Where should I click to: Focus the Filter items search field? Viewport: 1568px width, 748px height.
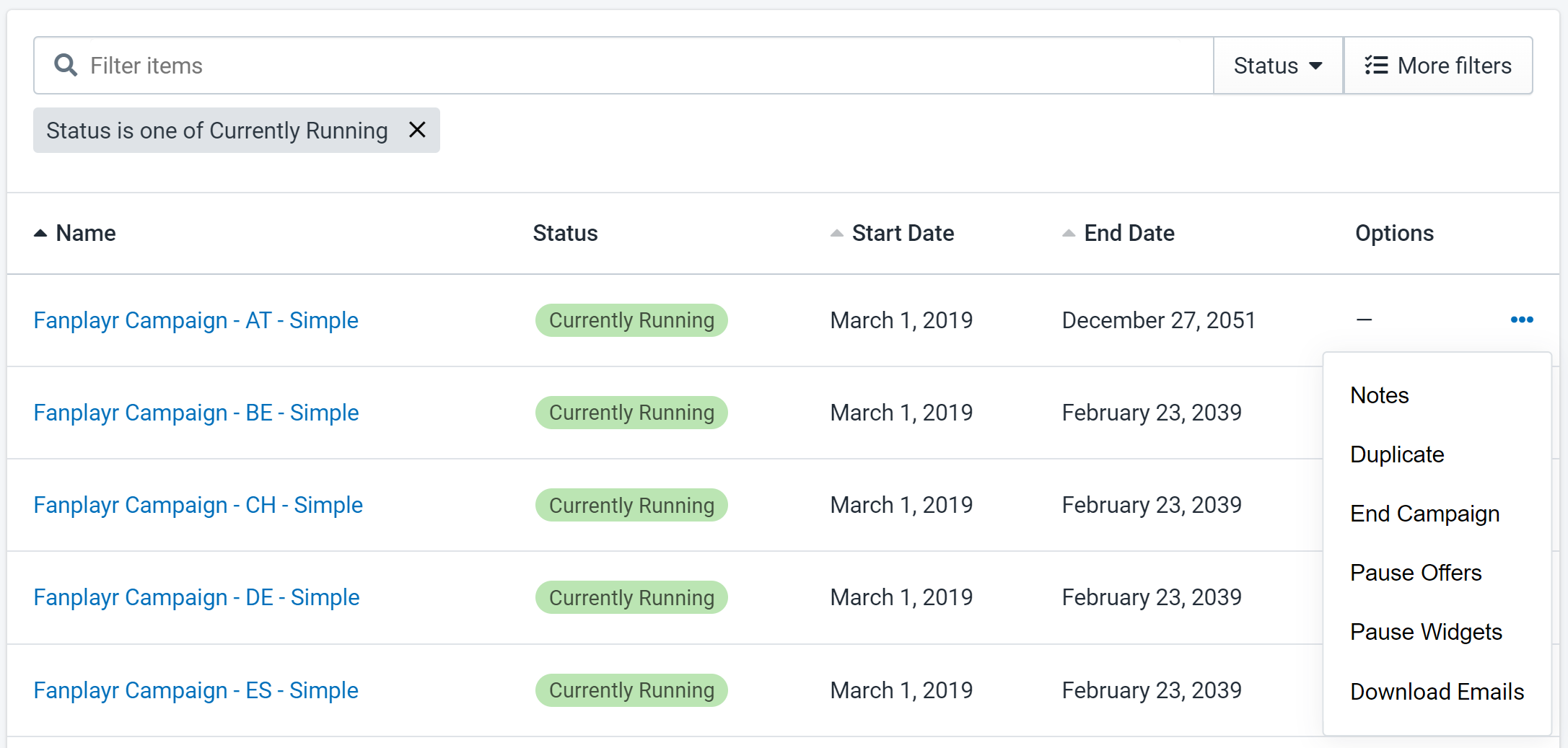(x=624, y=66)
